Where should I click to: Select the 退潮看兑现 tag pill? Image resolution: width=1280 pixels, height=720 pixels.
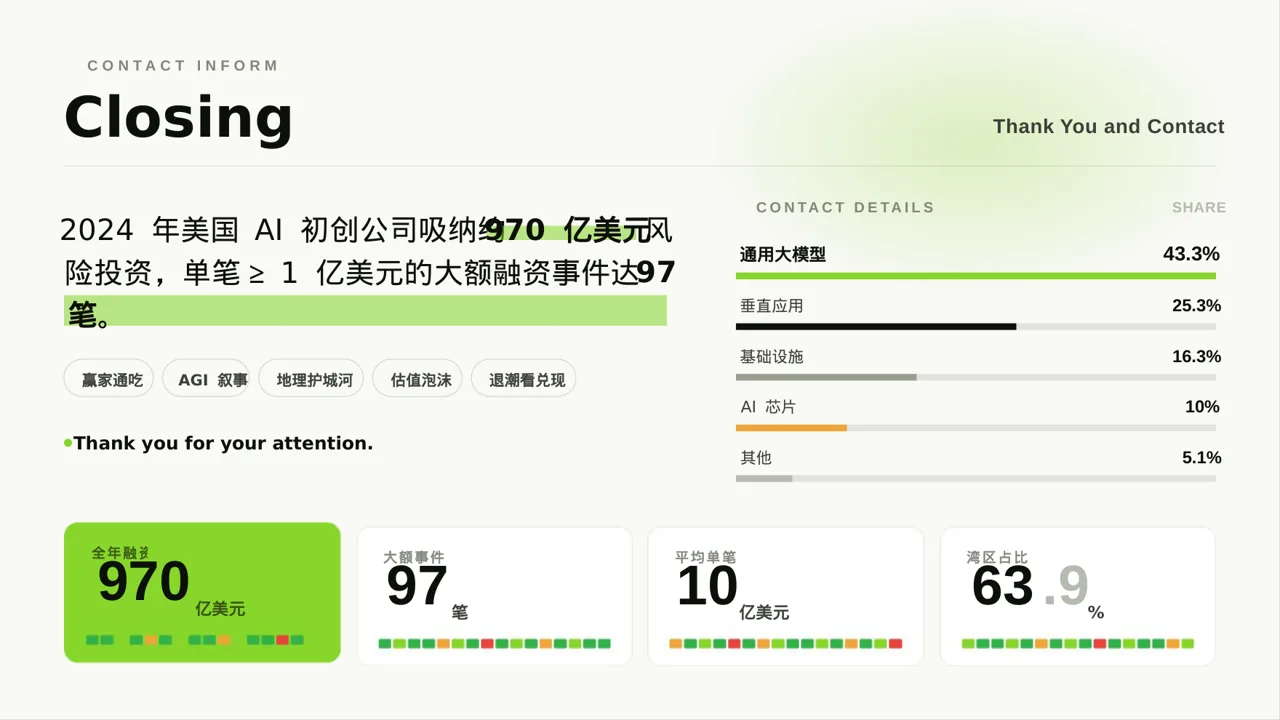[524, 379]
